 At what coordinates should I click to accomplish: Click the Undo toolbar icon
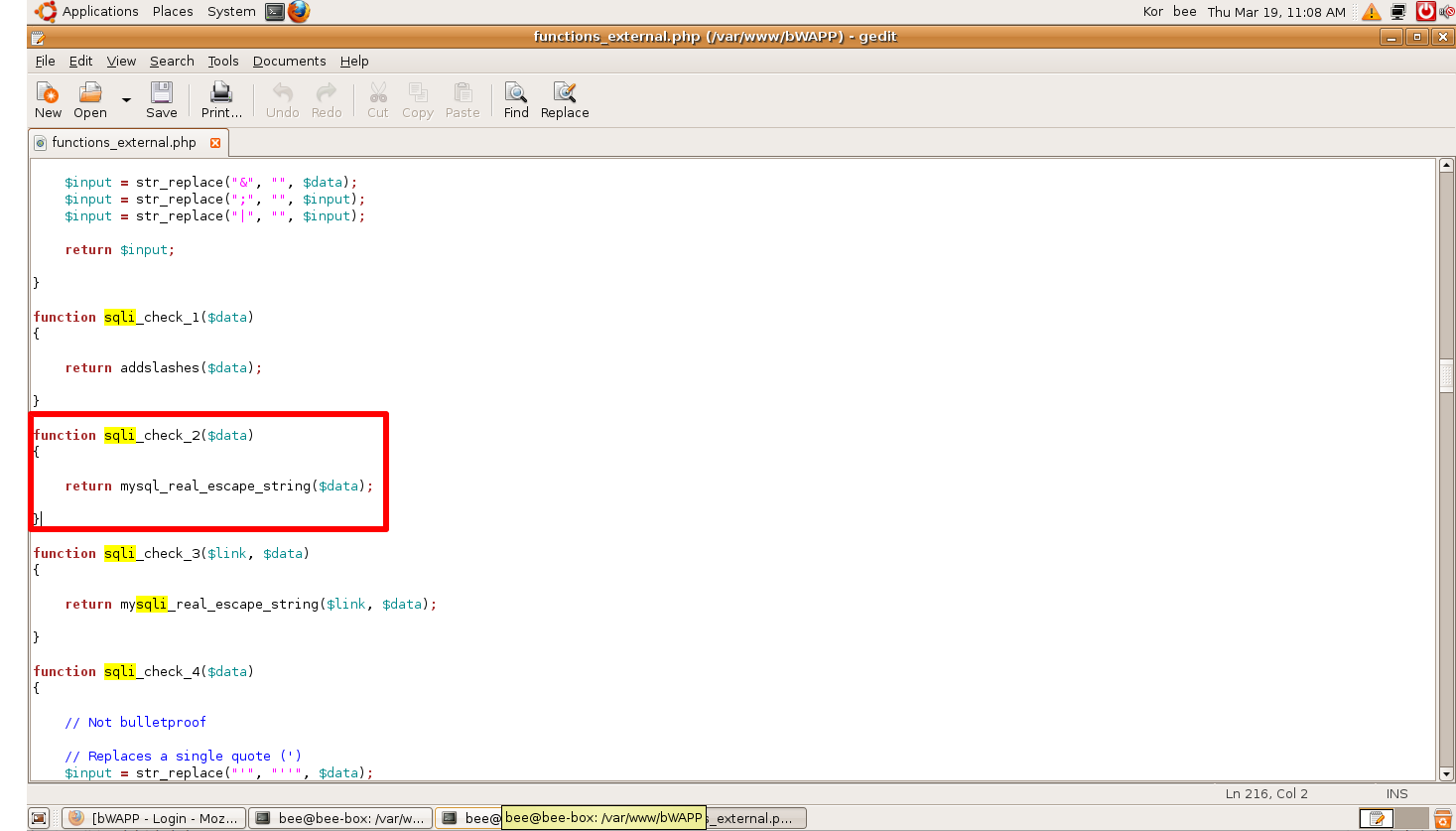pyautogui.click(x=283, y=100)
